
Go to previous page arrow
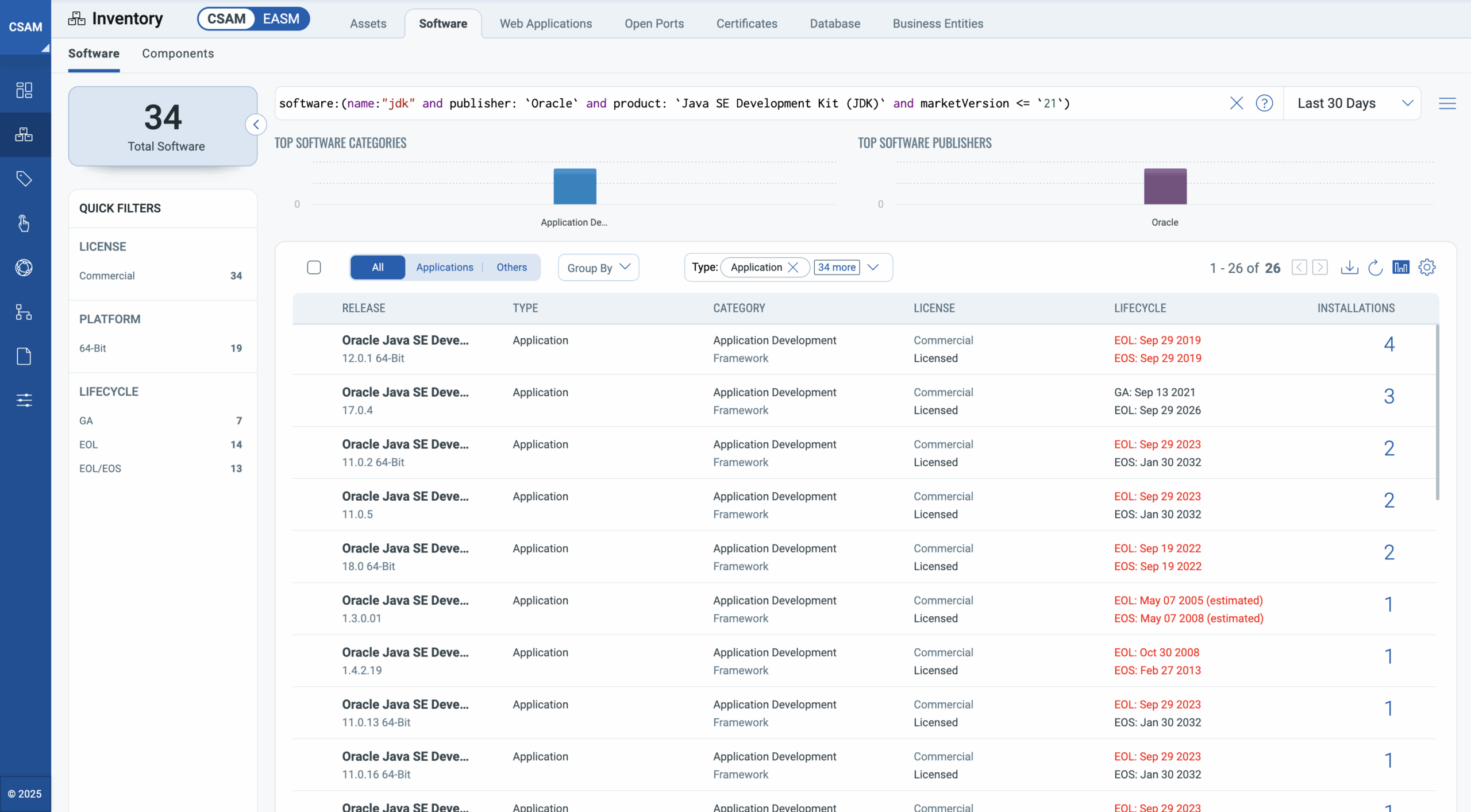click(1299, 268)
